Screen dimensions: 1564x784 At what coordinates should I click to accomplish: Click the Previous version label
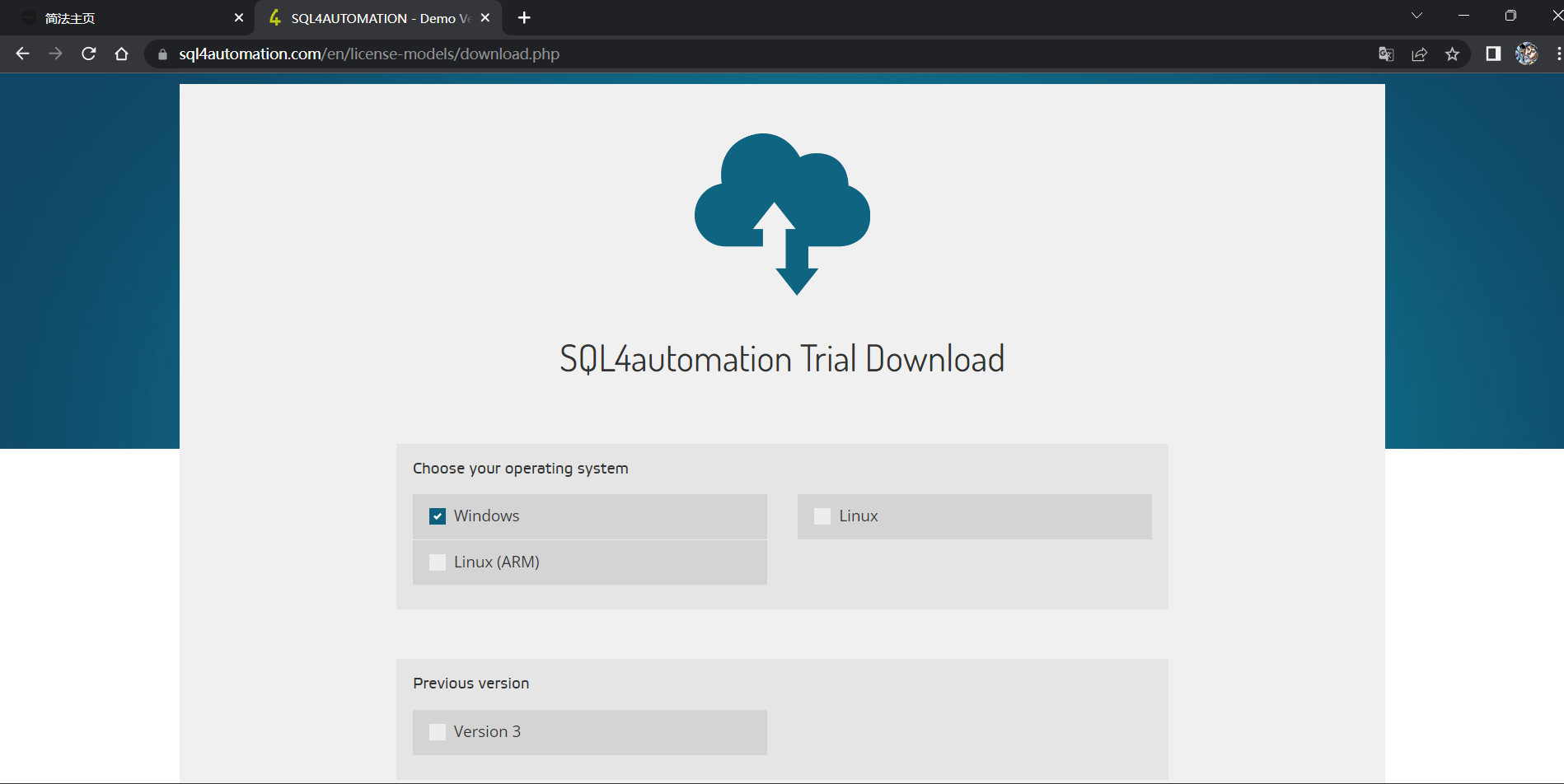click(471, 684)
